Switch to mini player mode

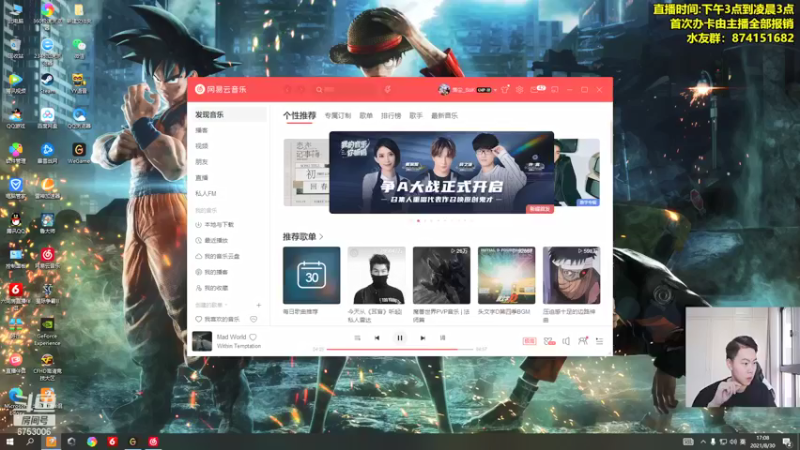(555, 89)
